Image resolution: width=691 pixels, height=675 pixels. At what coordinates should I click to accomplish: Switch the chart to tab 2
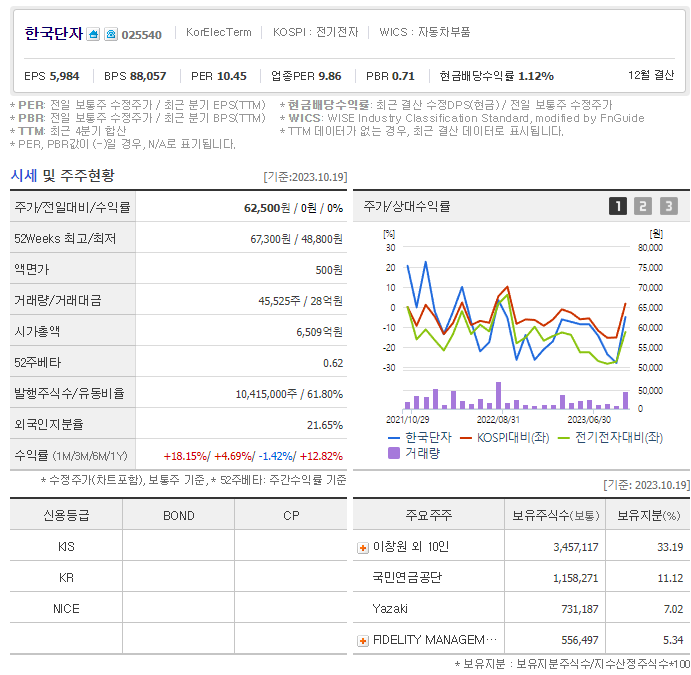coord(643,206)
